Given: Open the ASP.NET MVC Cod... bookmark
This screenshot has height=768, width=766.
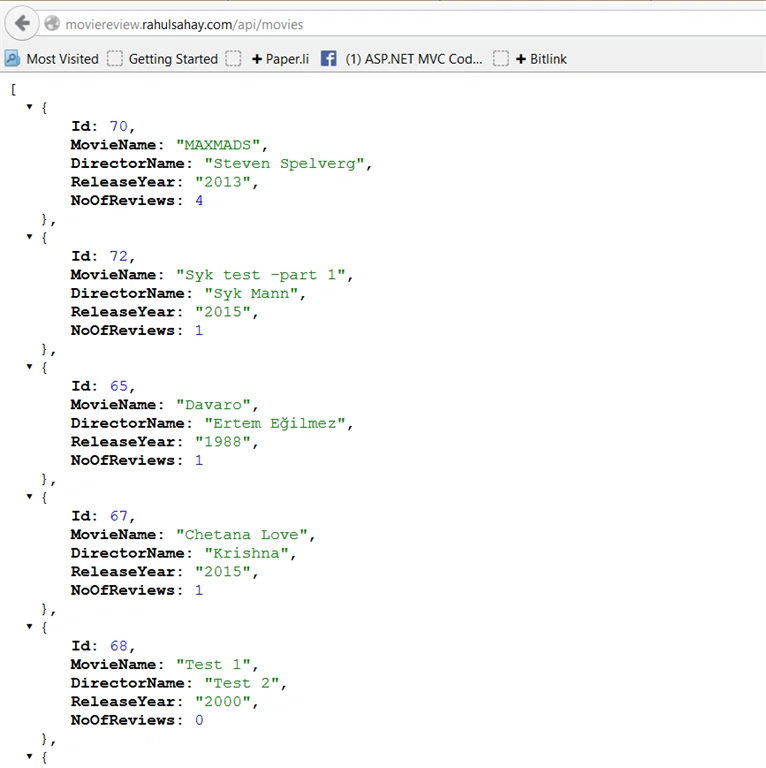Looking at the screenshot, I should (413, 59).
